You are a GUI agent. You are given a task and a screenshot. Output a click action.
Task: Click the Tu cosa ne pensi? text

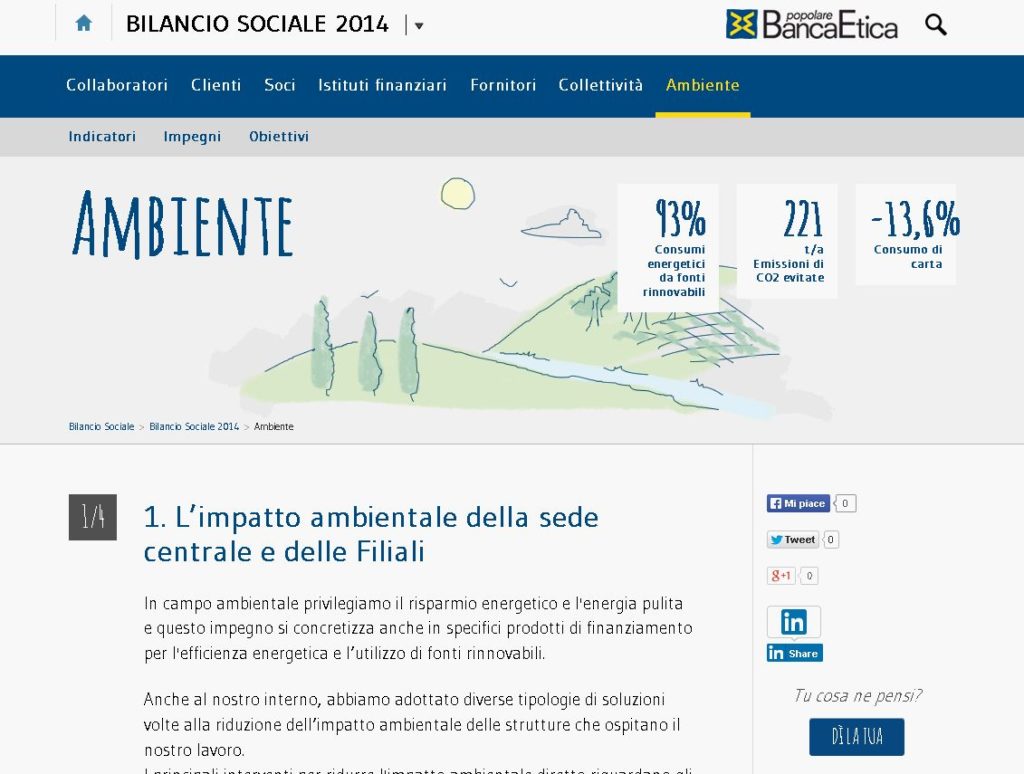coord(857,696)
